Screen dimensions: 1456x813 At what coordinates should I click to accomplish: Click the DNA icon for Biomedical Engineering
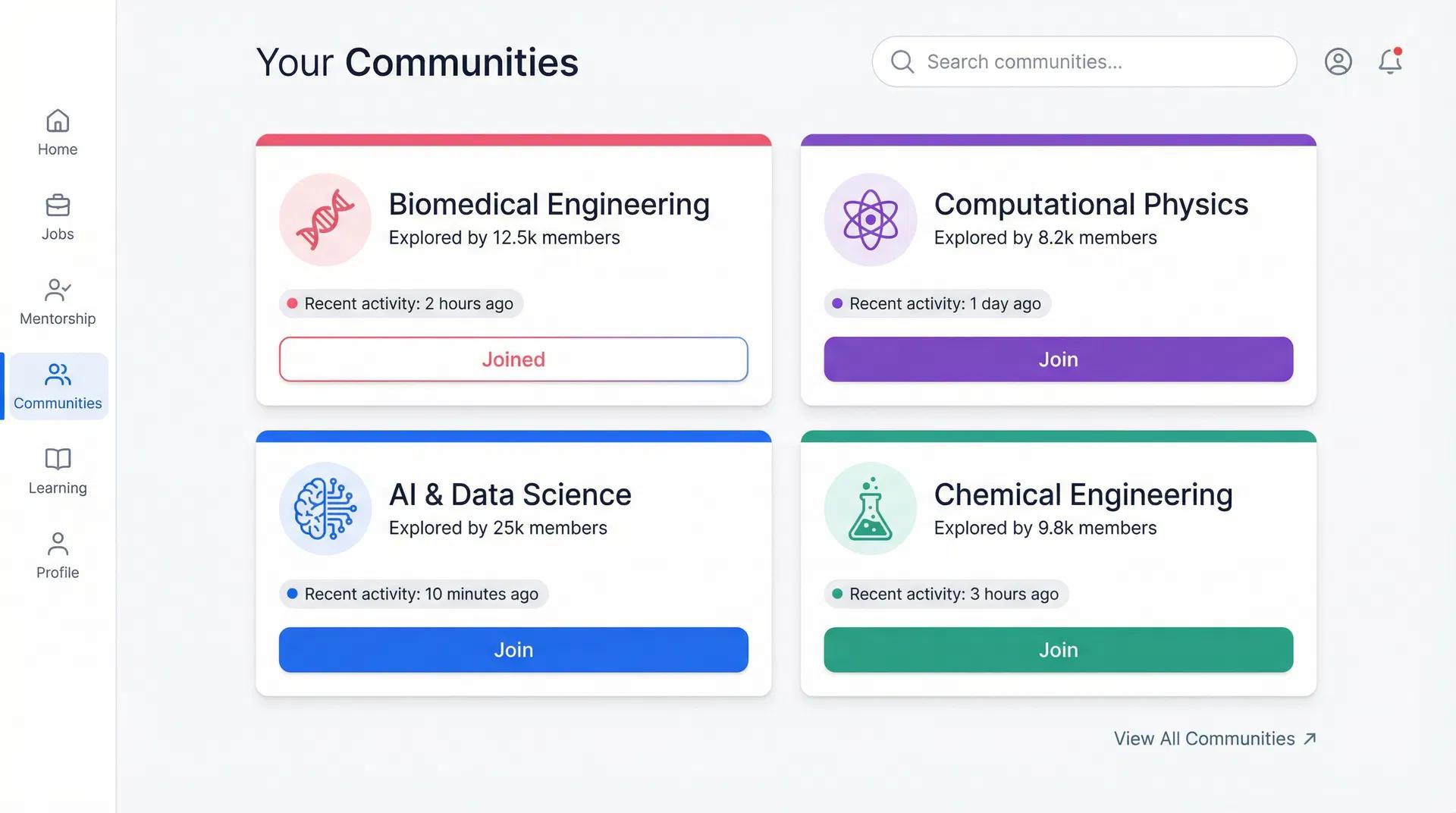tap(325, 220)
